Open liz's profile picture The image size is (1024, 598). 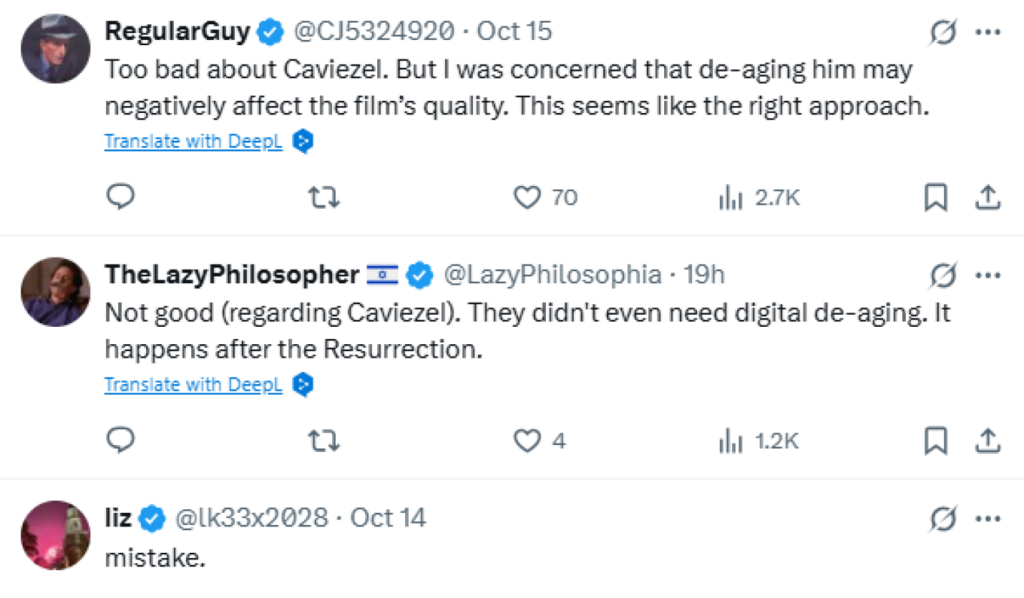(56, 535)
